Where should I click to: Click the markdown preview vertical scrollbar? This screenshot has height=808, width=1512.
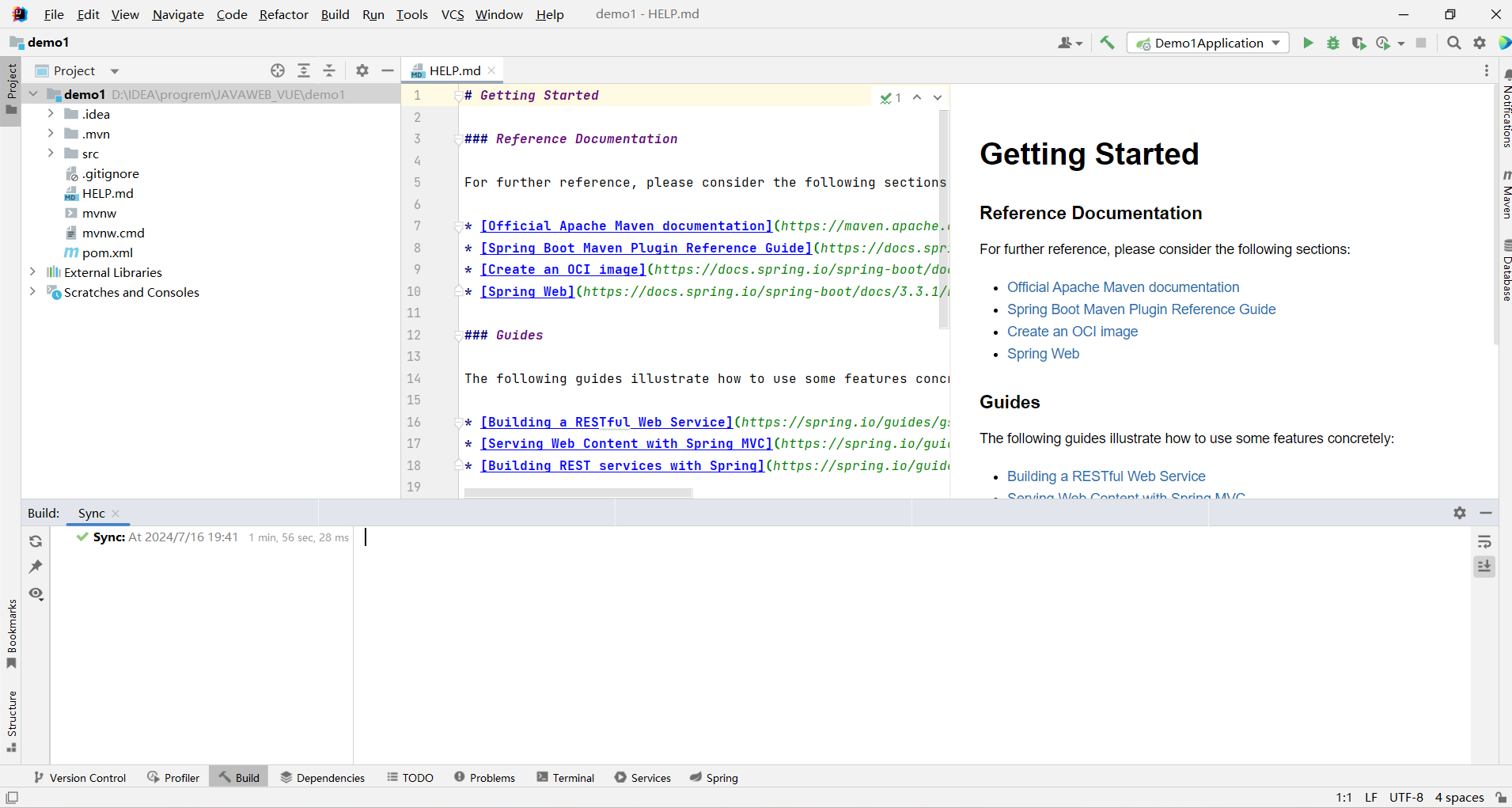point(1495,214)
